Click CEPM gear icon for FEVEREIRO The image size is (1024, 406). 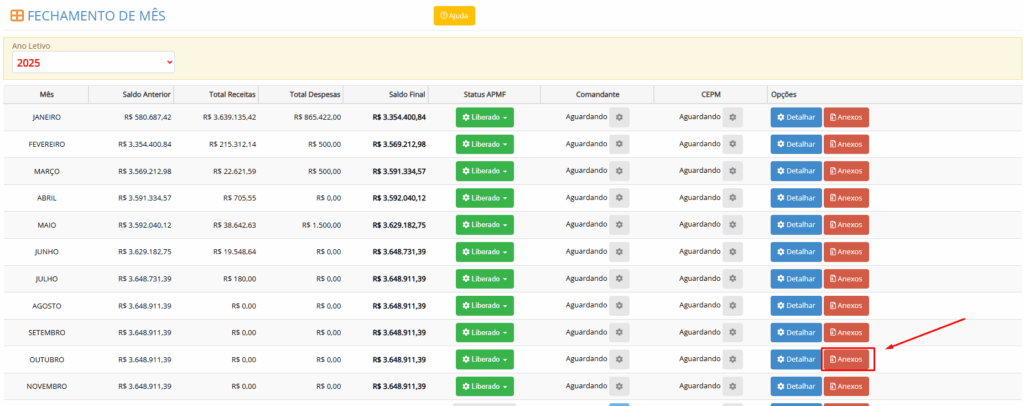732,144
